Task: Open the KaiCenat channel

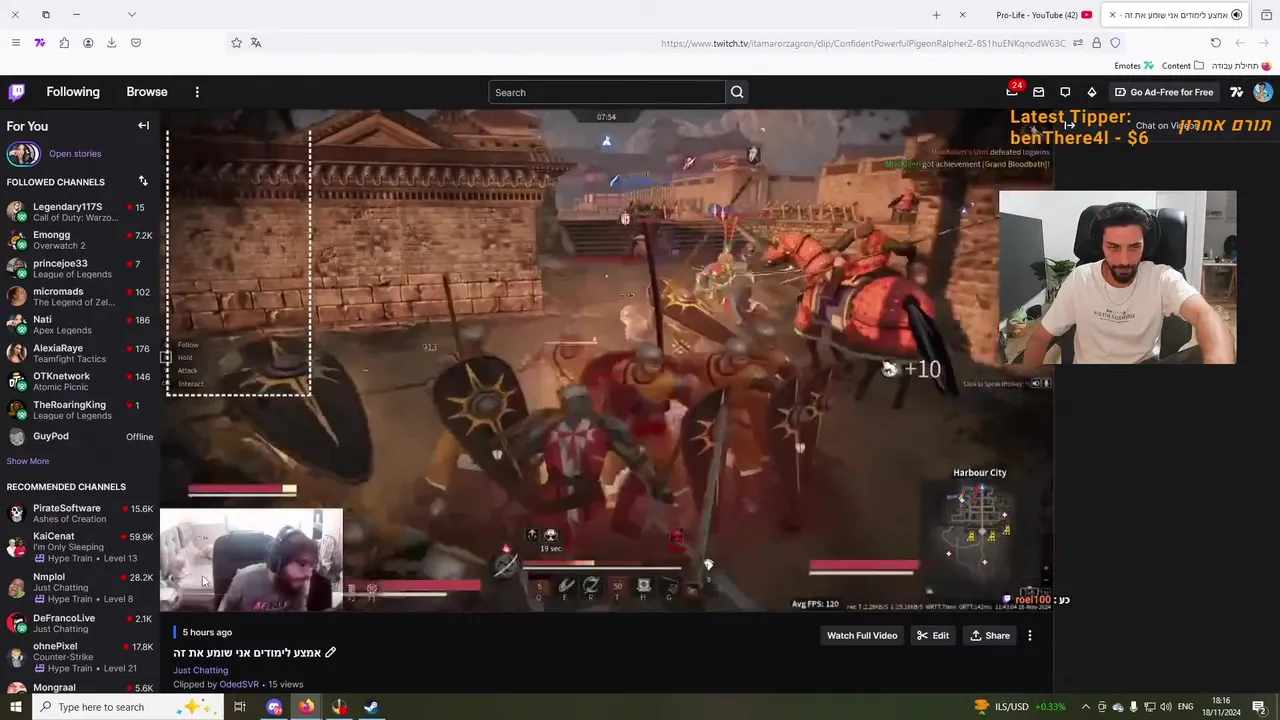Action: [x=80, y=547]
